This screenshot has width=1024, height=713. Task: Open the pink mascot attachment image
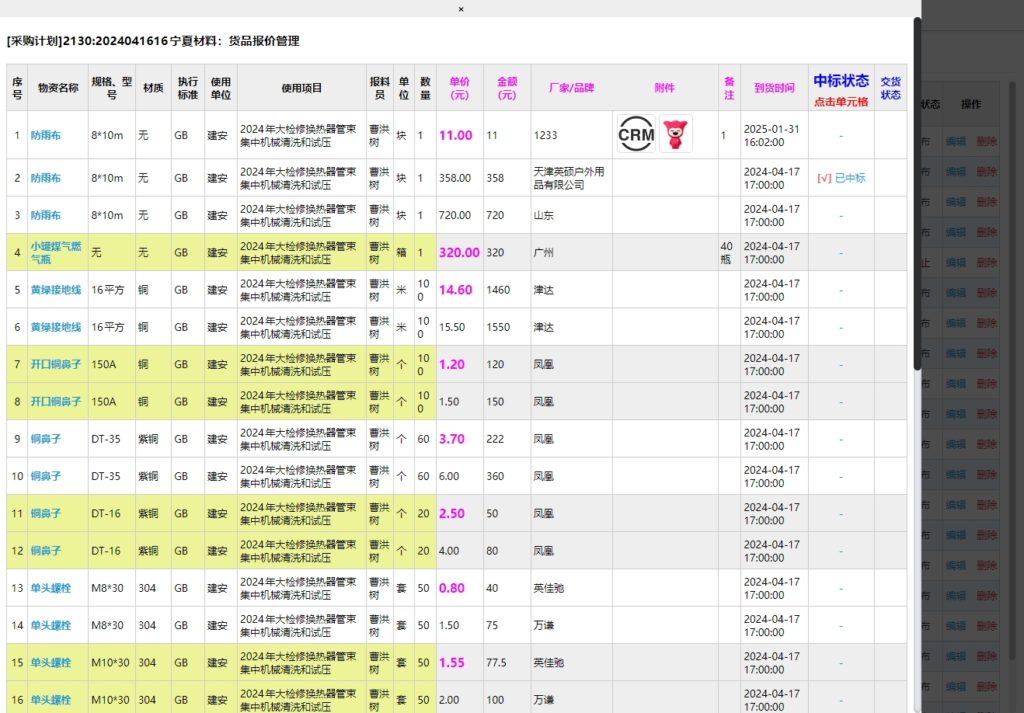tap(676, 134)
